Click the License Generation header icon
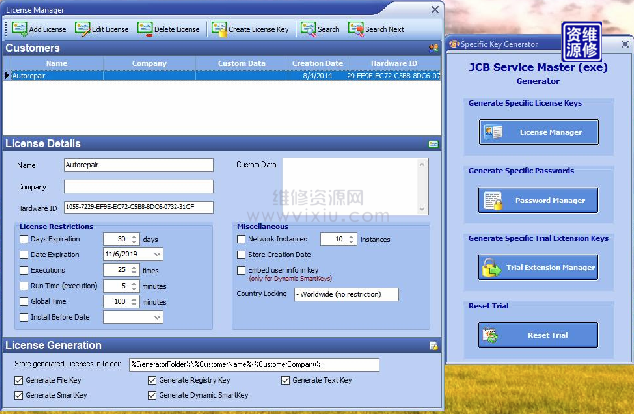 433,346
